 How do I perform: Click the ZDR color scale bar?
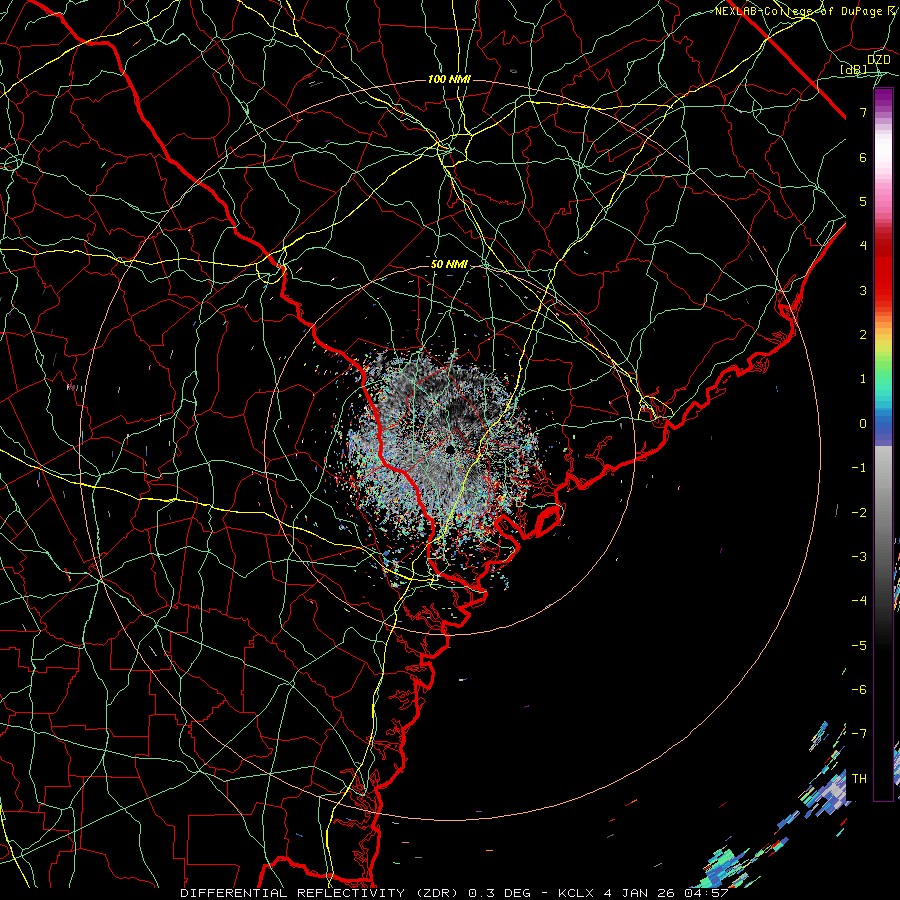(883, 444)
